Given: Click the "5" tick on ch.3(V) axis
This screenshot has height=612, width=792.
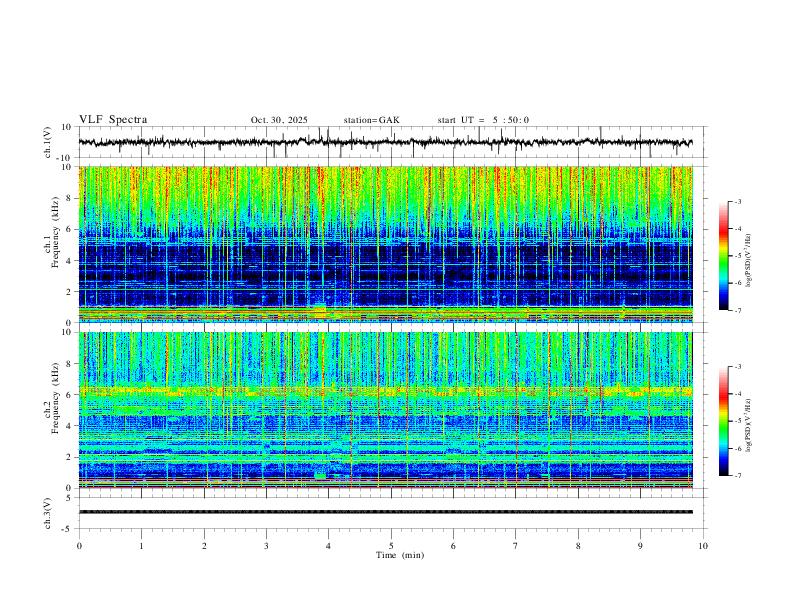Looking at the screenshot, I should 69,497.
